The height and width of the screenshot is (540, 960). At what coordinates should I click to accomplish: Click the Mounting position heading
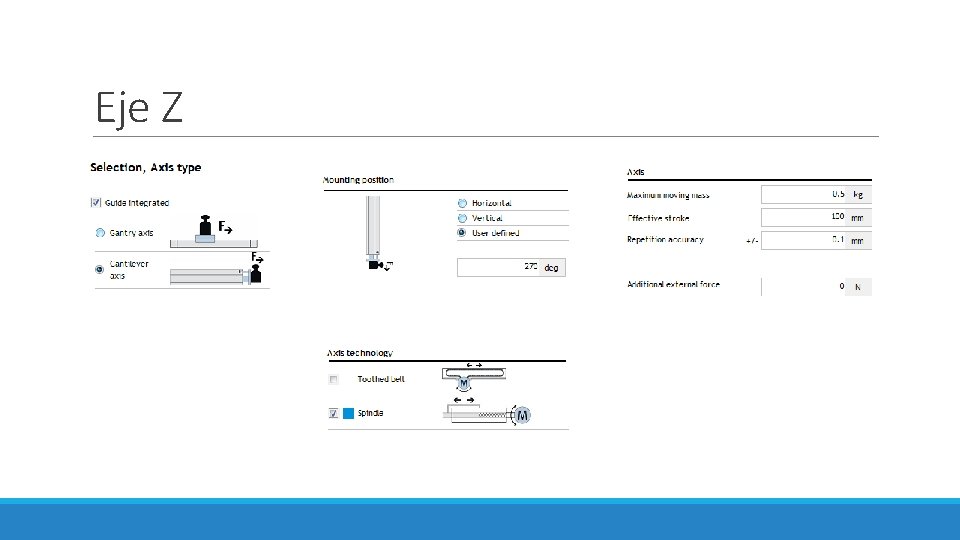click(x=358, y=180)
